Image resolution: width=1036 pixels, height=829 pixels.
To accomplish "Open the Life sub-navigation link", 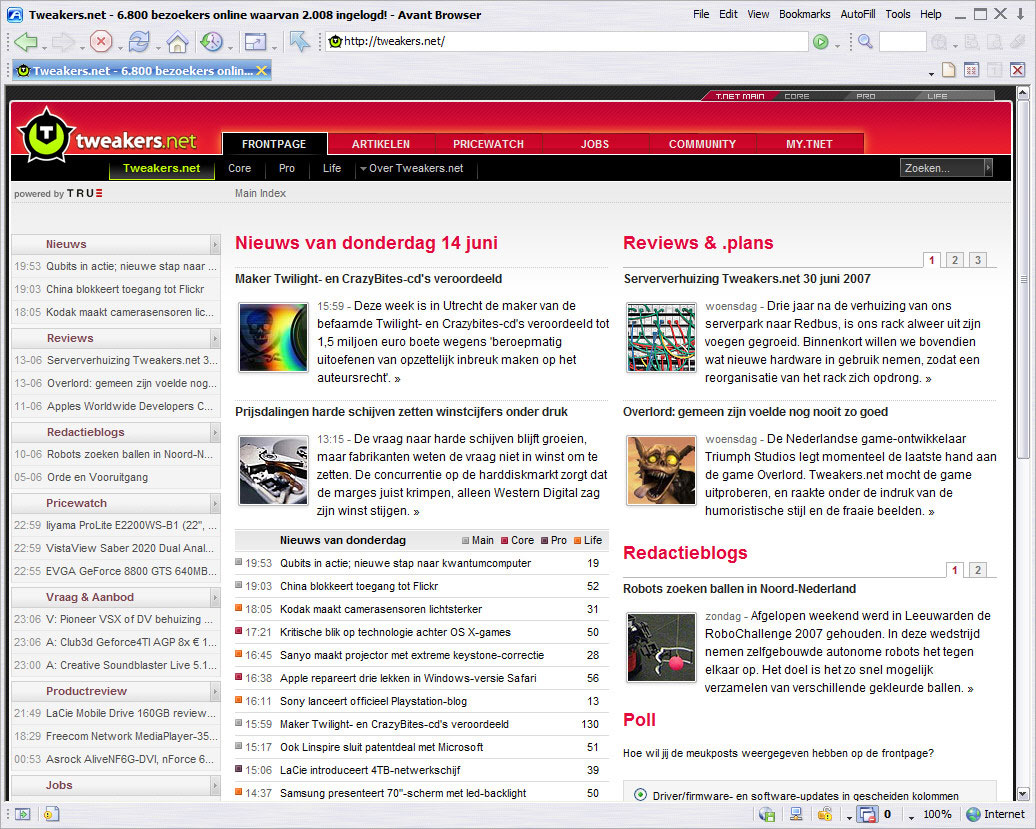I will pyautogui.click(x=332, y=168).
